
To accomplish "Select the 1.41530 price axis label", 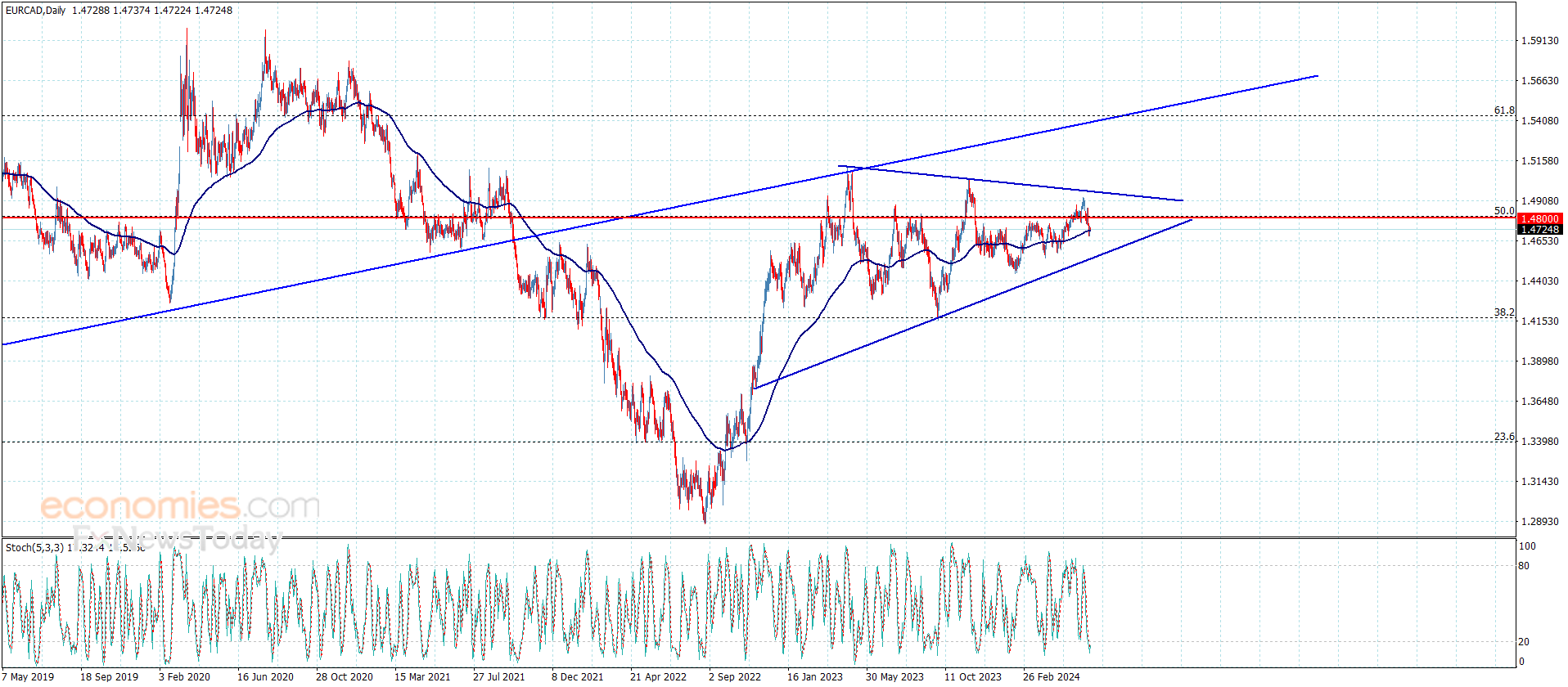I will [1539, 321].
